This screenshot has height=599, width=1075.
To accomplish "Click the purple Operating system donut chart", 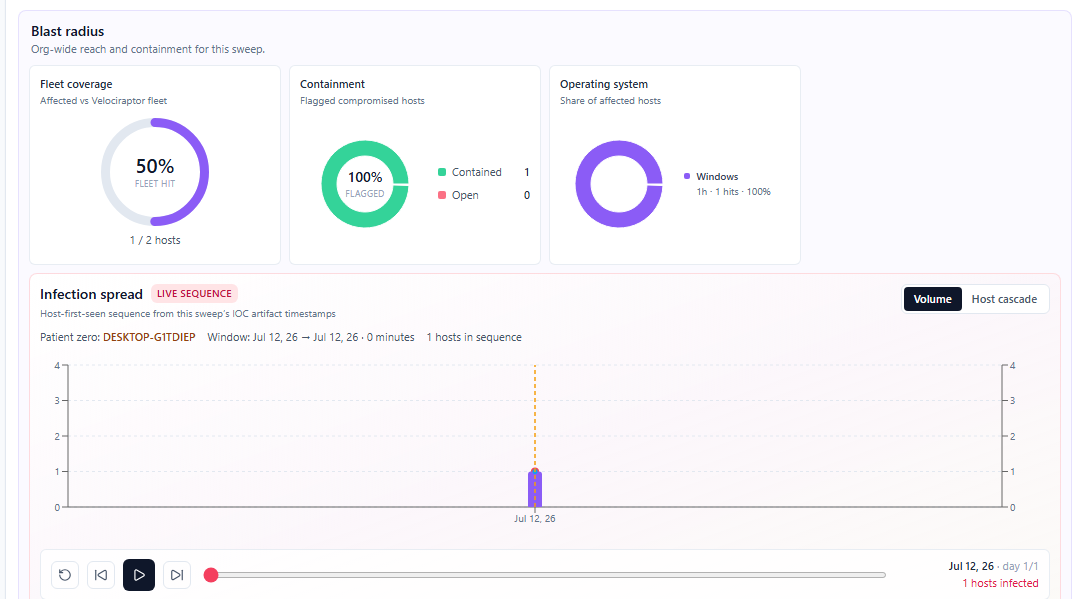I will [619, 184].
